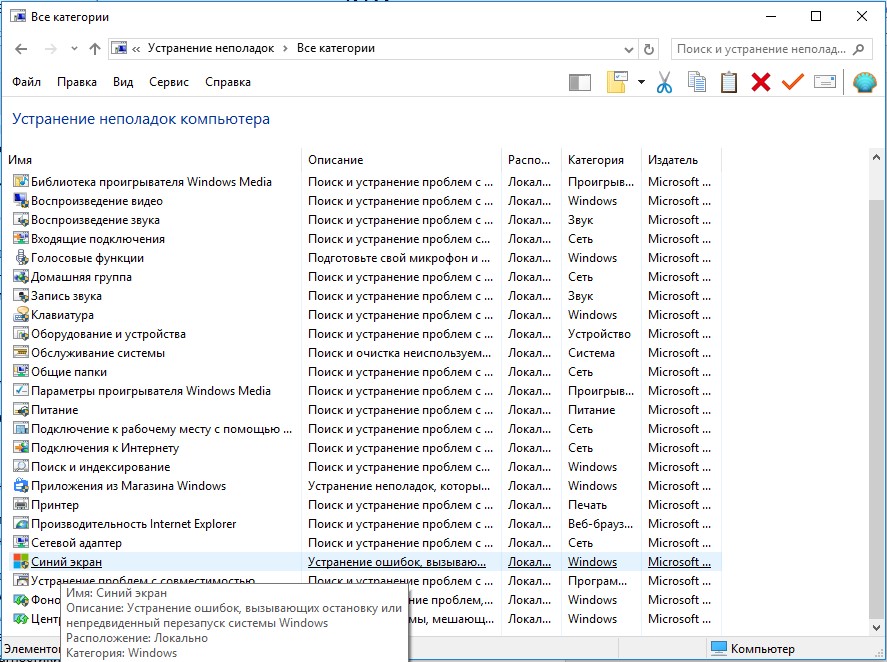Open the Справка menu
The height and width of the screenshot is (662, 887).
click(227, 82)
